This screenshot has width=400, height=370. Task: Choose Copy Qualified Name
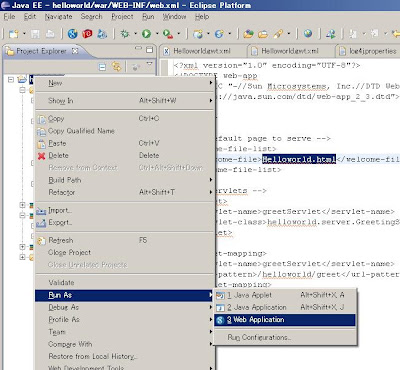[125, 131]
